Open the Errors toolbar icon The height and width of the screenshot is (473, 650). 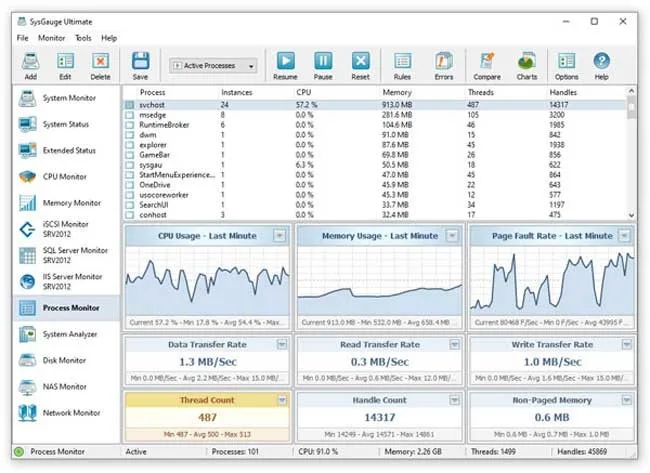click(x=444, y=65)
